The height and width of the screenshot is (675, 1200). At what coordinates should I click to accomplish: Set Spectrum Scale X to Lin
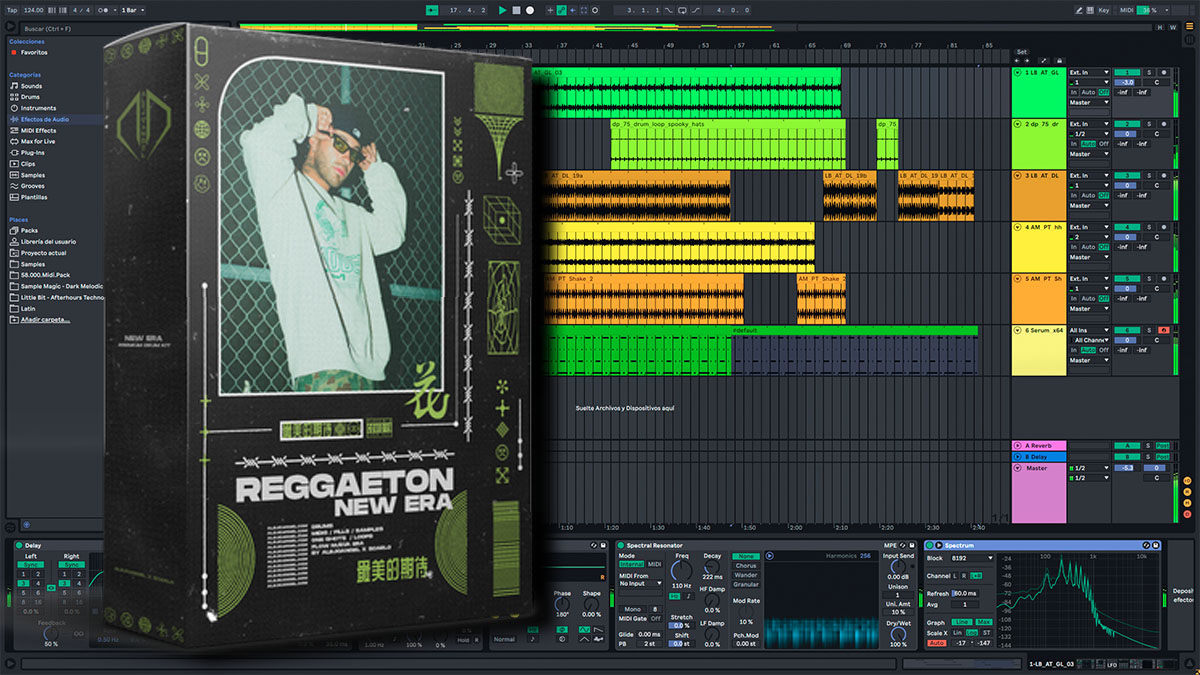click(957, 632)
